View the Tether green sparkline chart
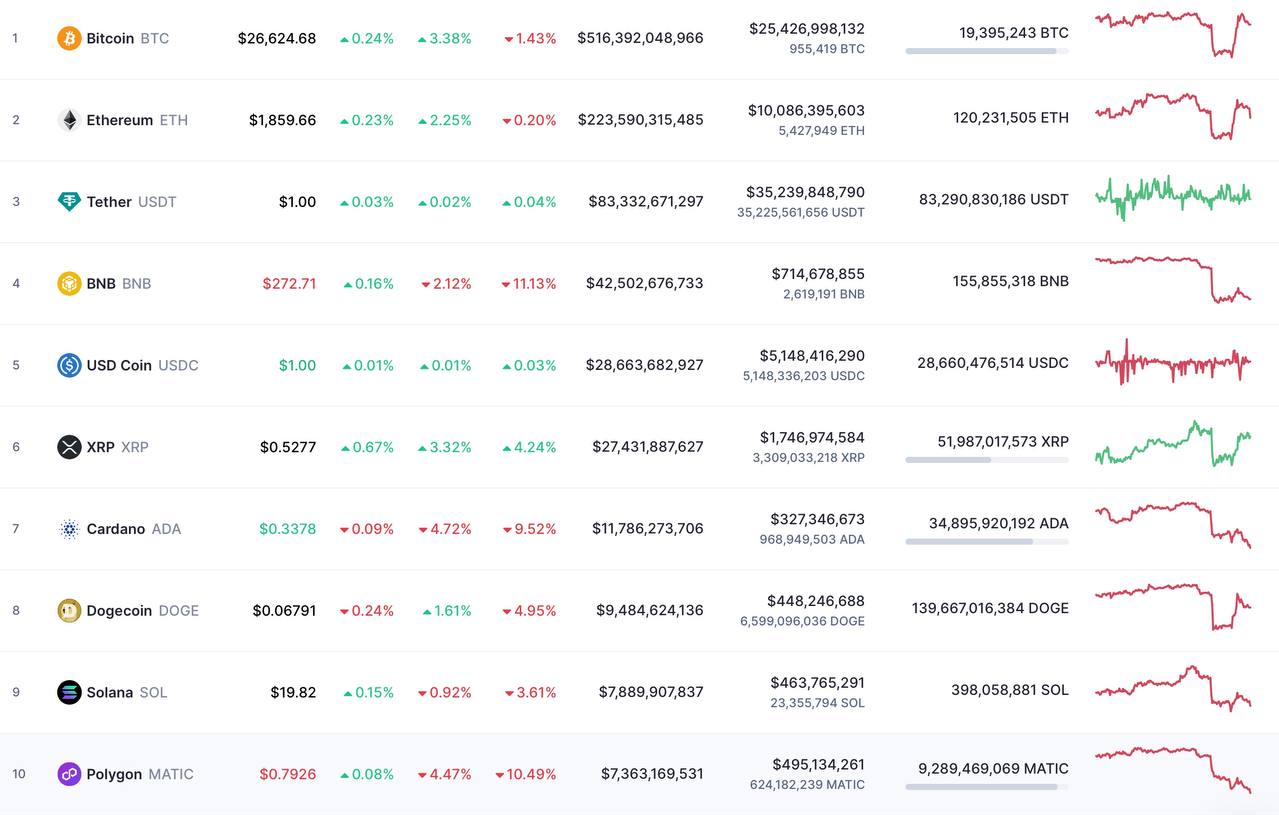This screenshot has width=1279, height=815. (x=1172, y=196)
